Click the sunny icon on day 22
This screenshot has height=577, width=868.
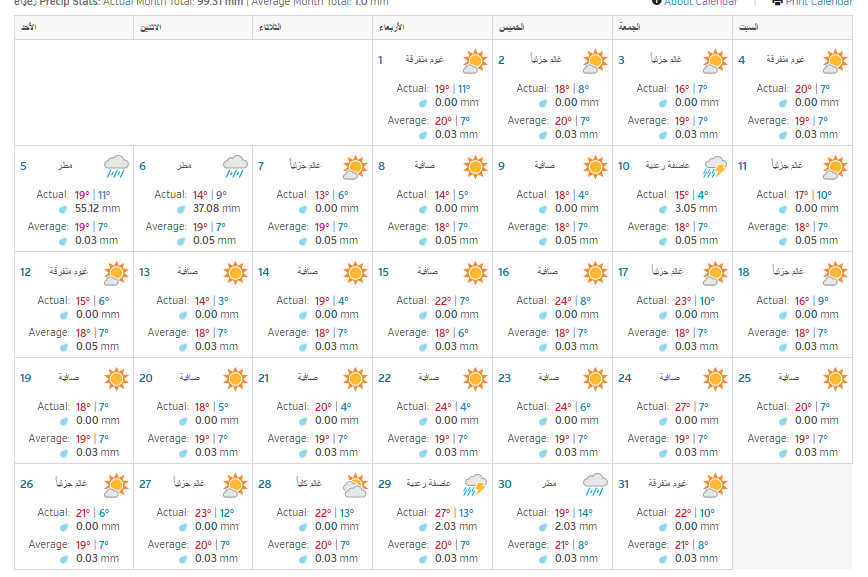tap(475, 379)
